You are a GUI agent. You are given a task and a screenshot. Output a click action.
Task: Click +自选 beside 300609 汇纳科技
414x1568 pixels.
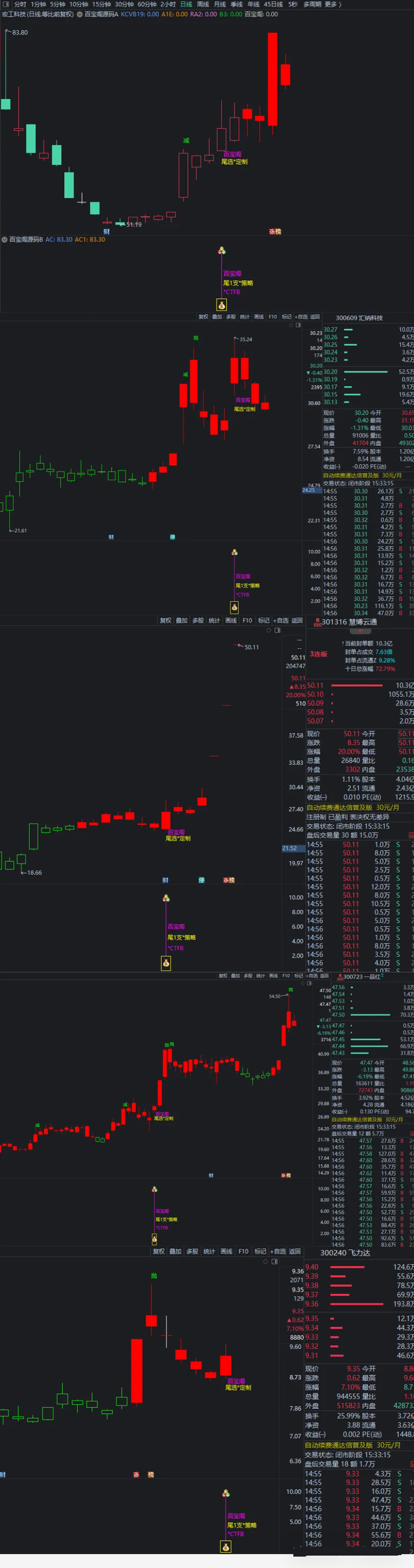pos(301,316)
